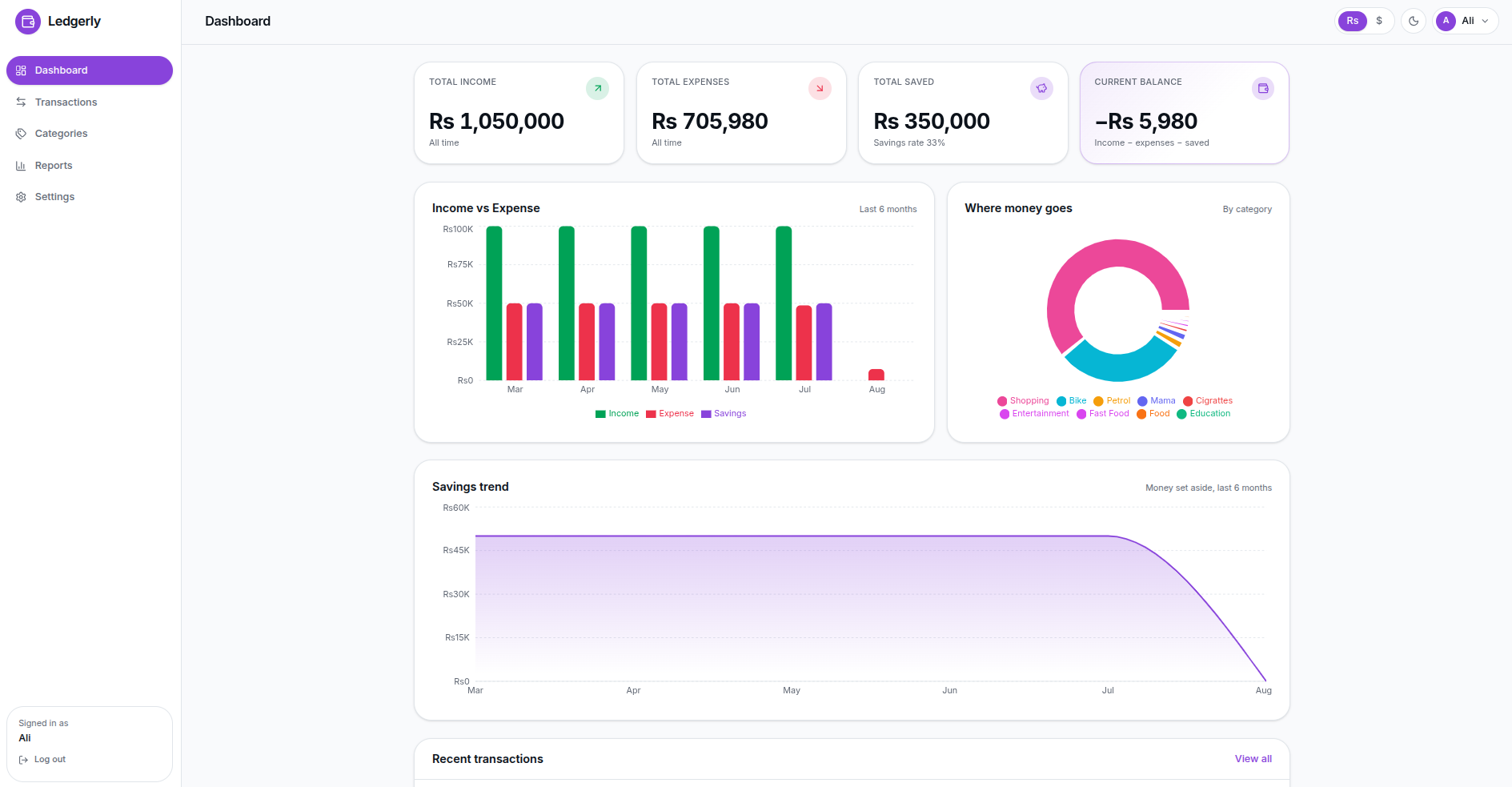Switch currency to dollar
Screen dimensions: 1512x787
pos(1379,21)
